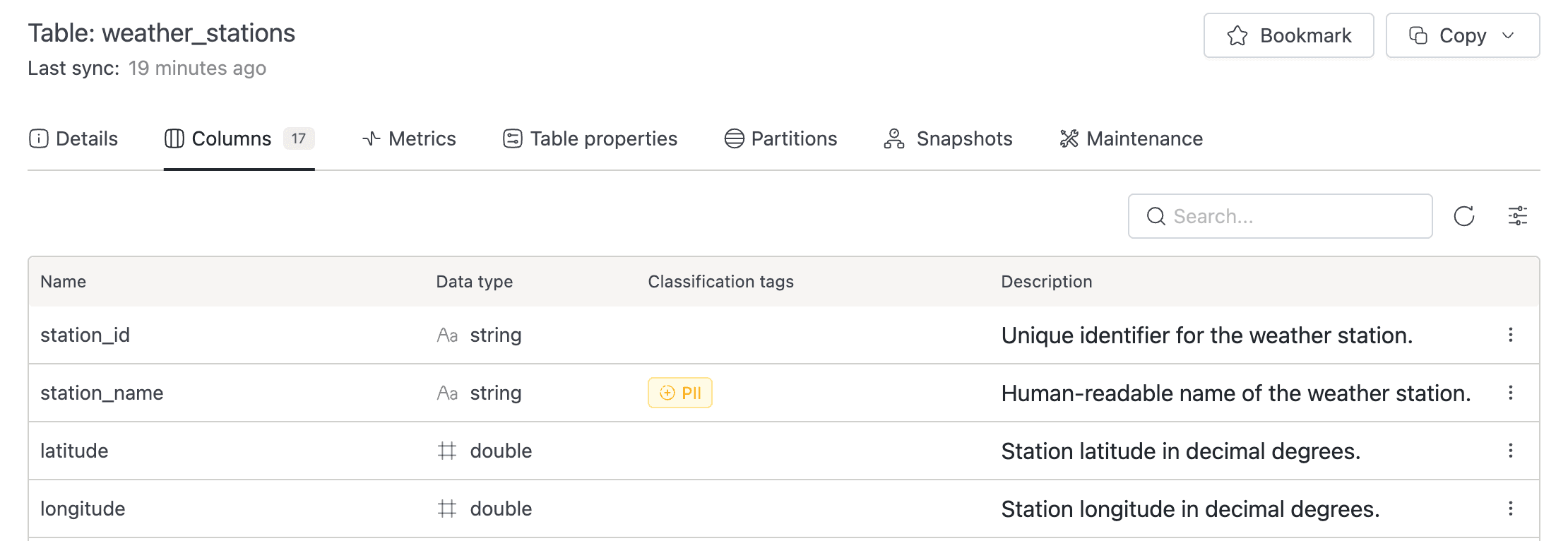Image resolution: width=1568 pixels, height=541 pixels.
Task: Click the refresh icon beside search
Action: (x=1464, y=216)
